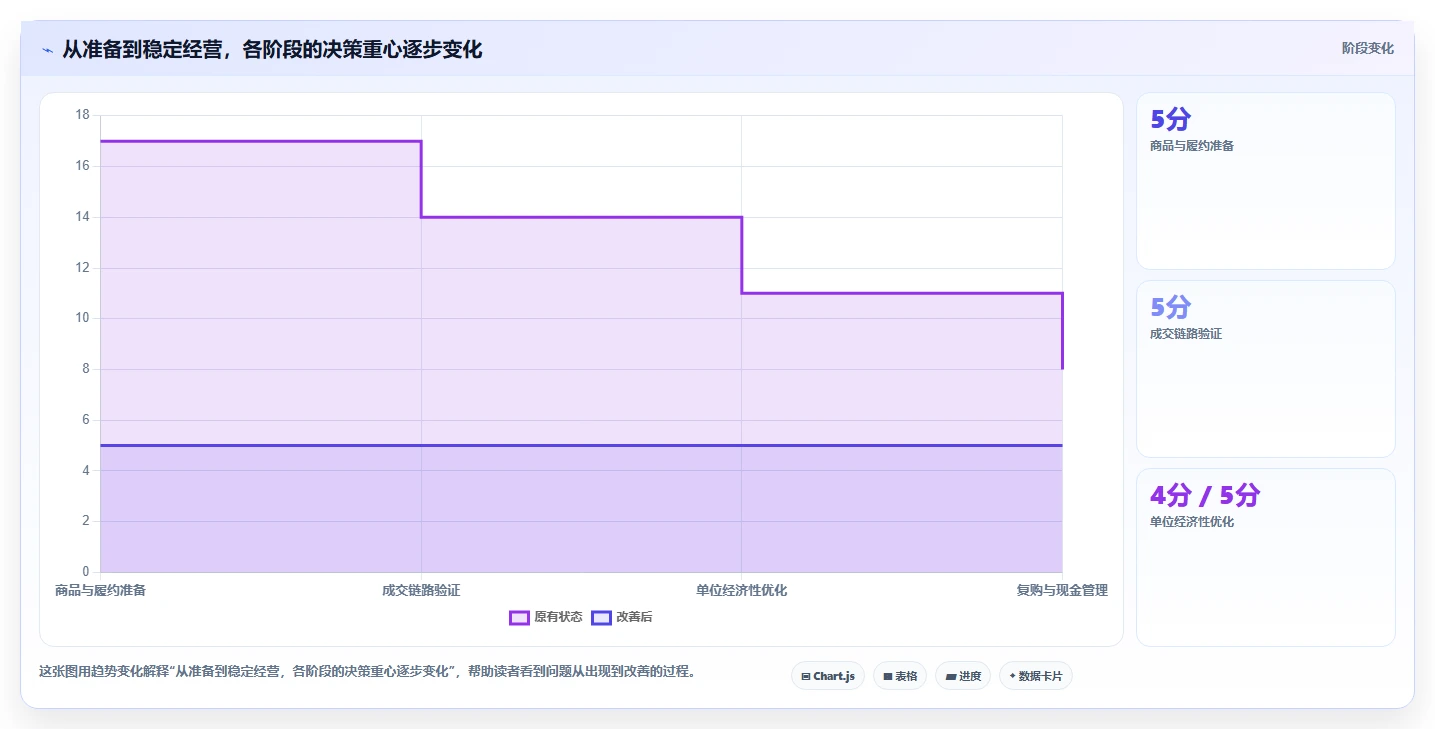Click the description text below the chart

pos(367,671)
